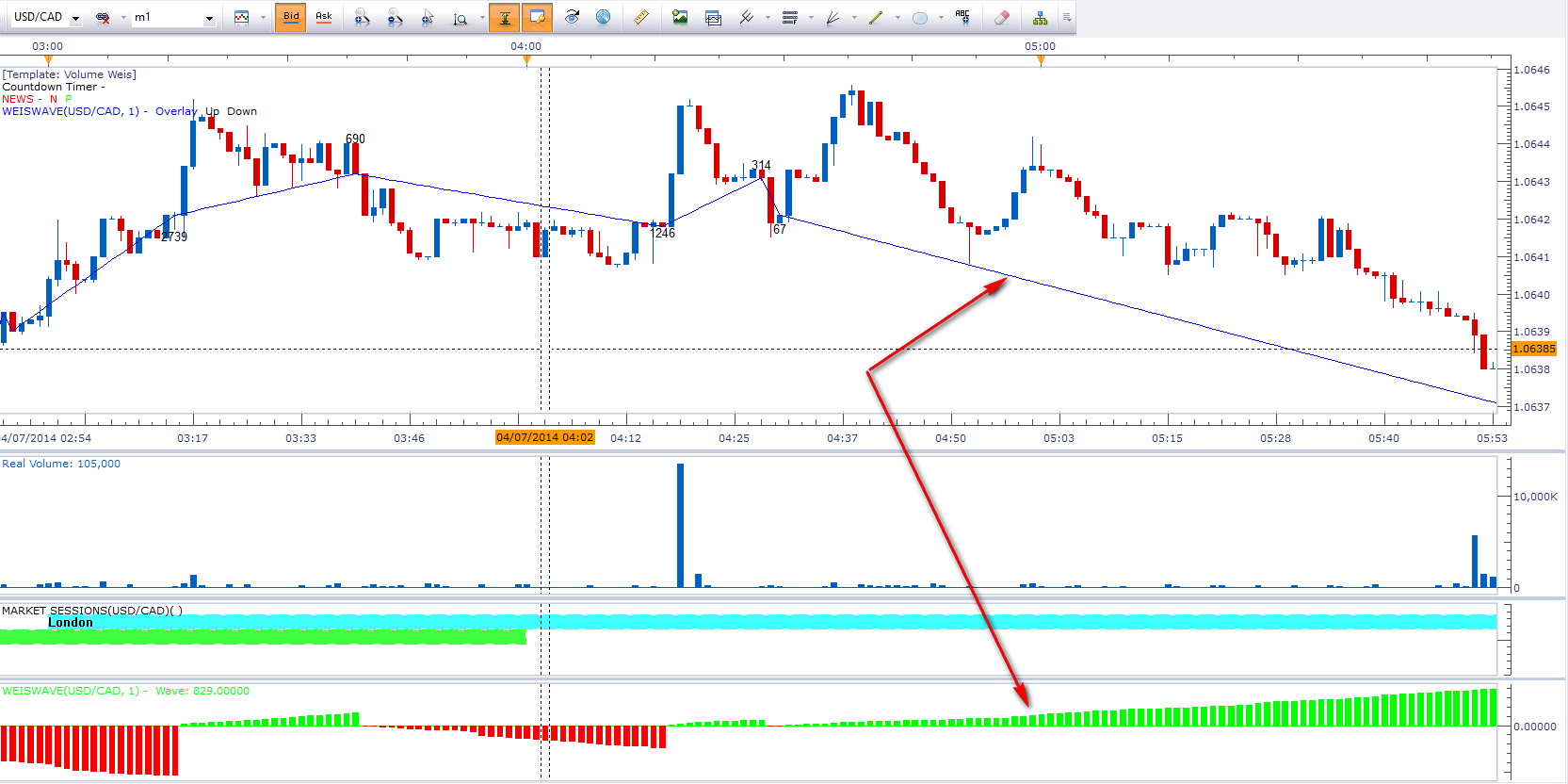The width and height of the screenshot is (1568, 784).
Task: Click the green WEISWAVE Wave: 829 label
Action: click(x=125, y=691)
